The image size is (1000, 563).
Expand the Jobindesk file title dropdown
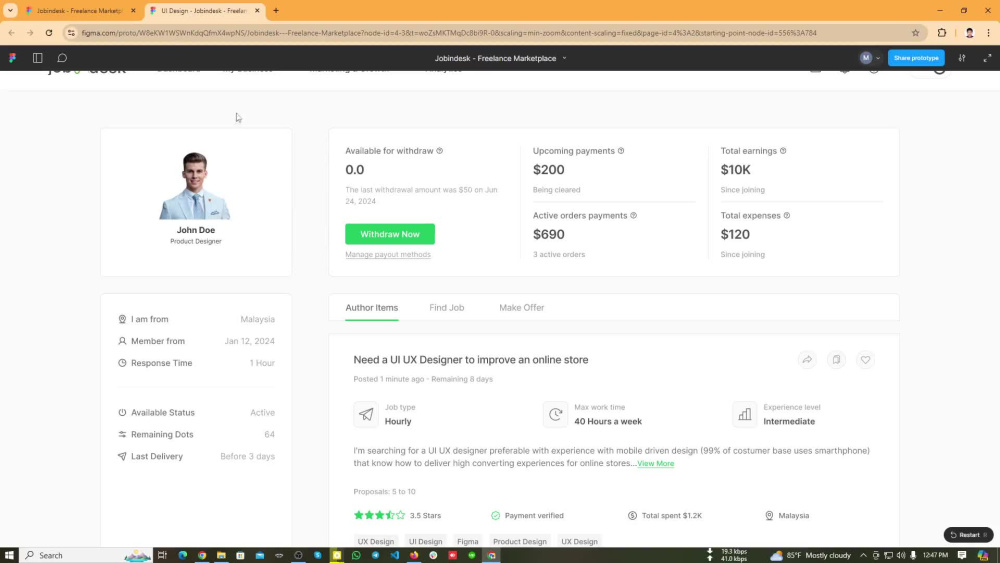pyautogui.click(x=564, y=58)
